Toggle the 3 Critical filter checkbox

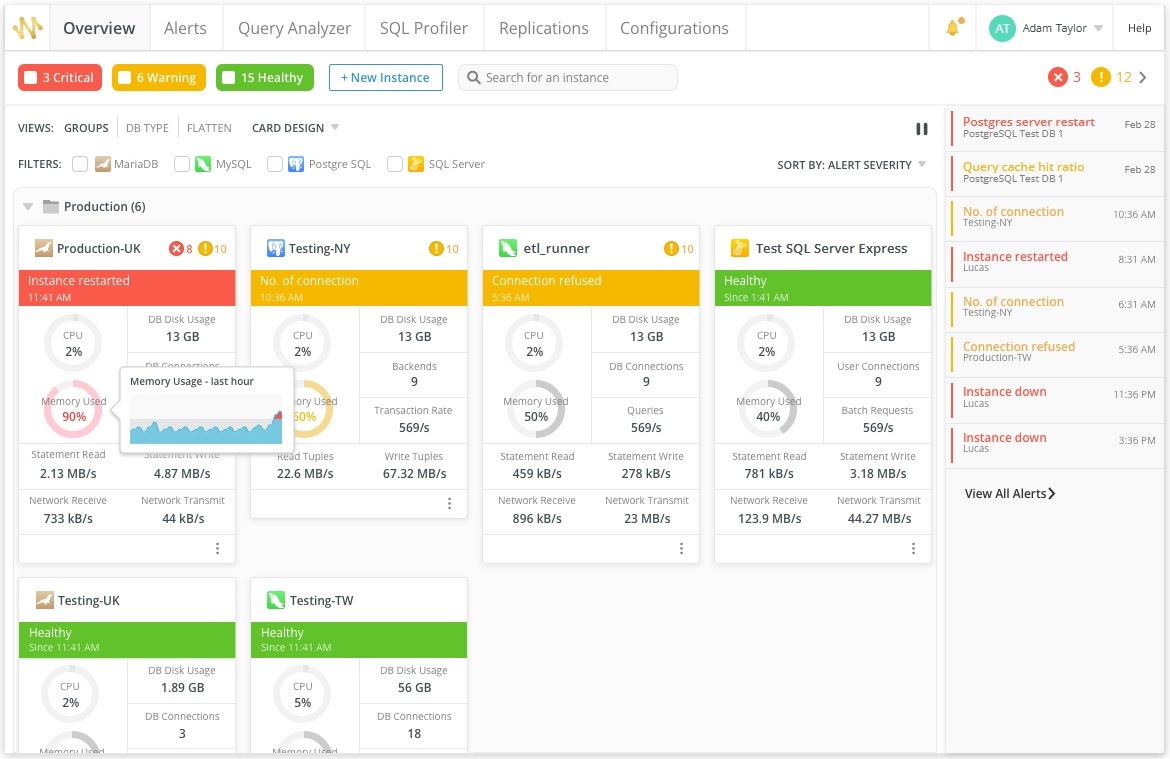pyautogui.click(x=31, y=78)
